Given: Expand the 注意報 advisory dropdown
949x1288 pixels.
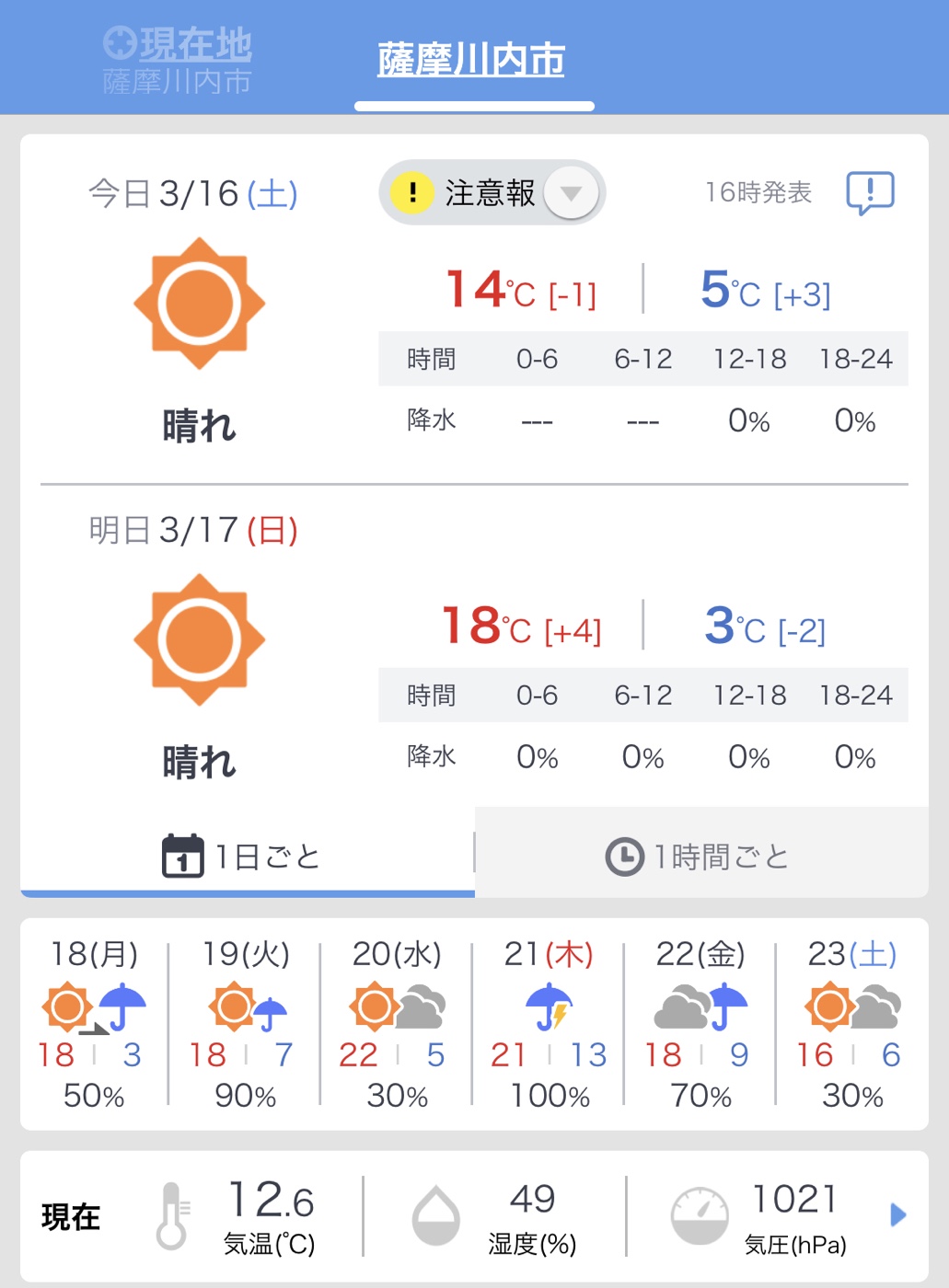Looking at the screenshot, I should click(571, 193).
